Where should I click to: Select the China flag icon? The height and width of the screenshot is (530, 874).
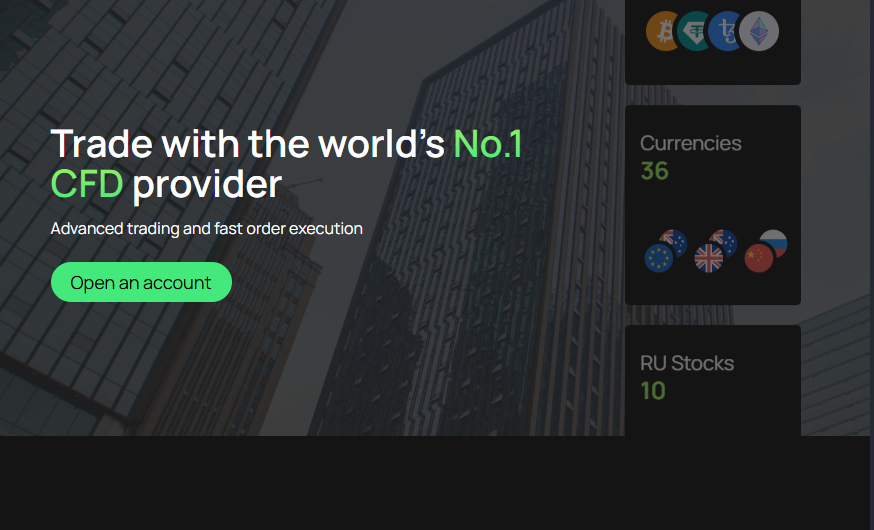[x=758, y=260]
